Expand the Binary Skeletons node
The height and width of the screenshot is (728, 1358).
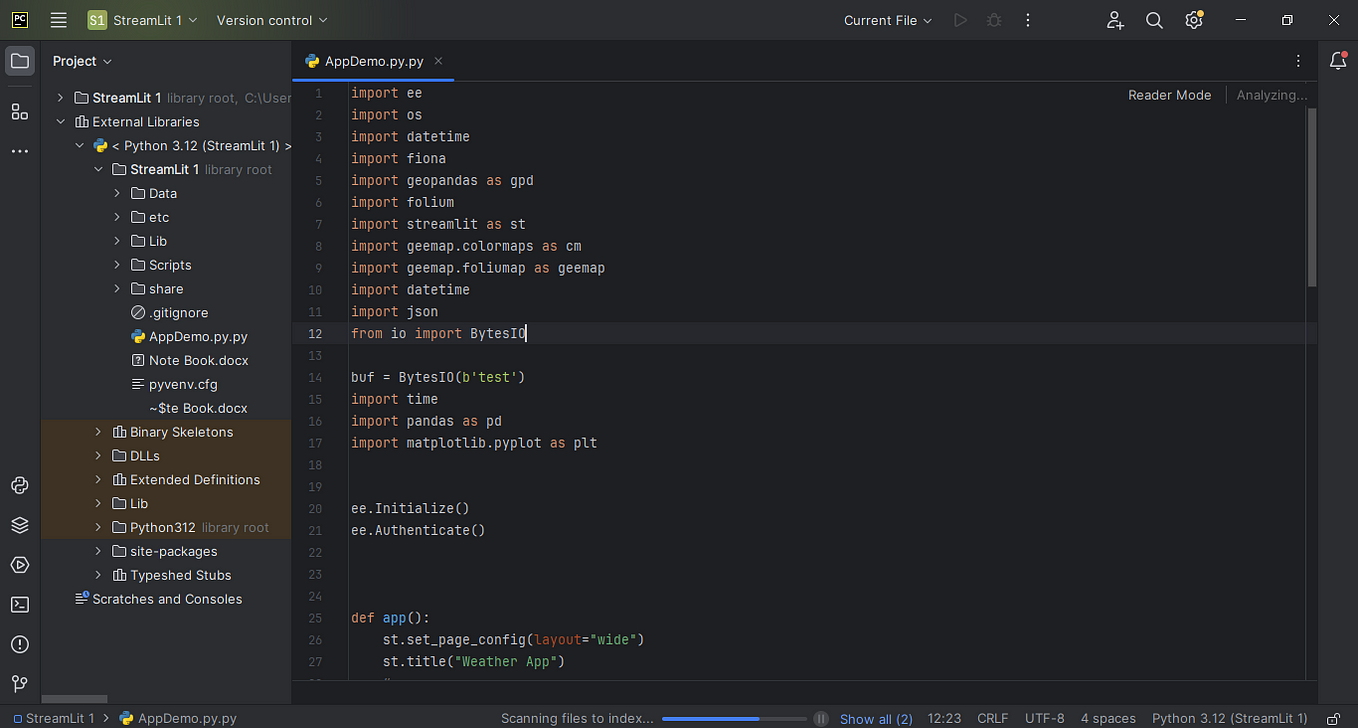(98, 432)
